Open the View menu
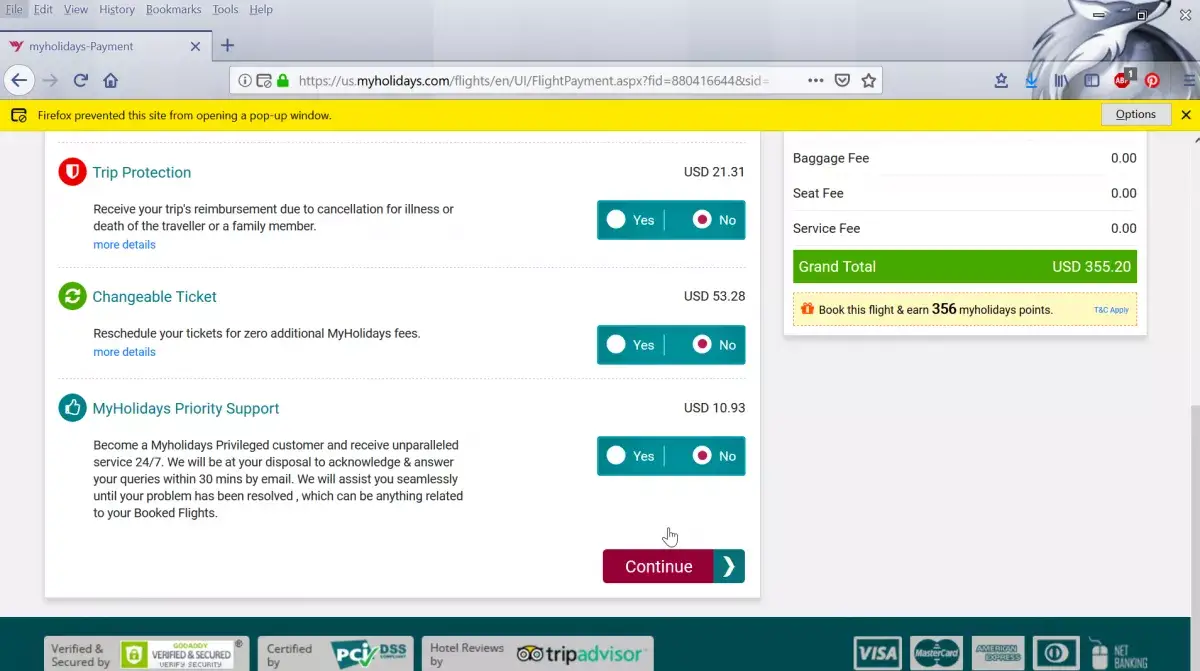 76,10
